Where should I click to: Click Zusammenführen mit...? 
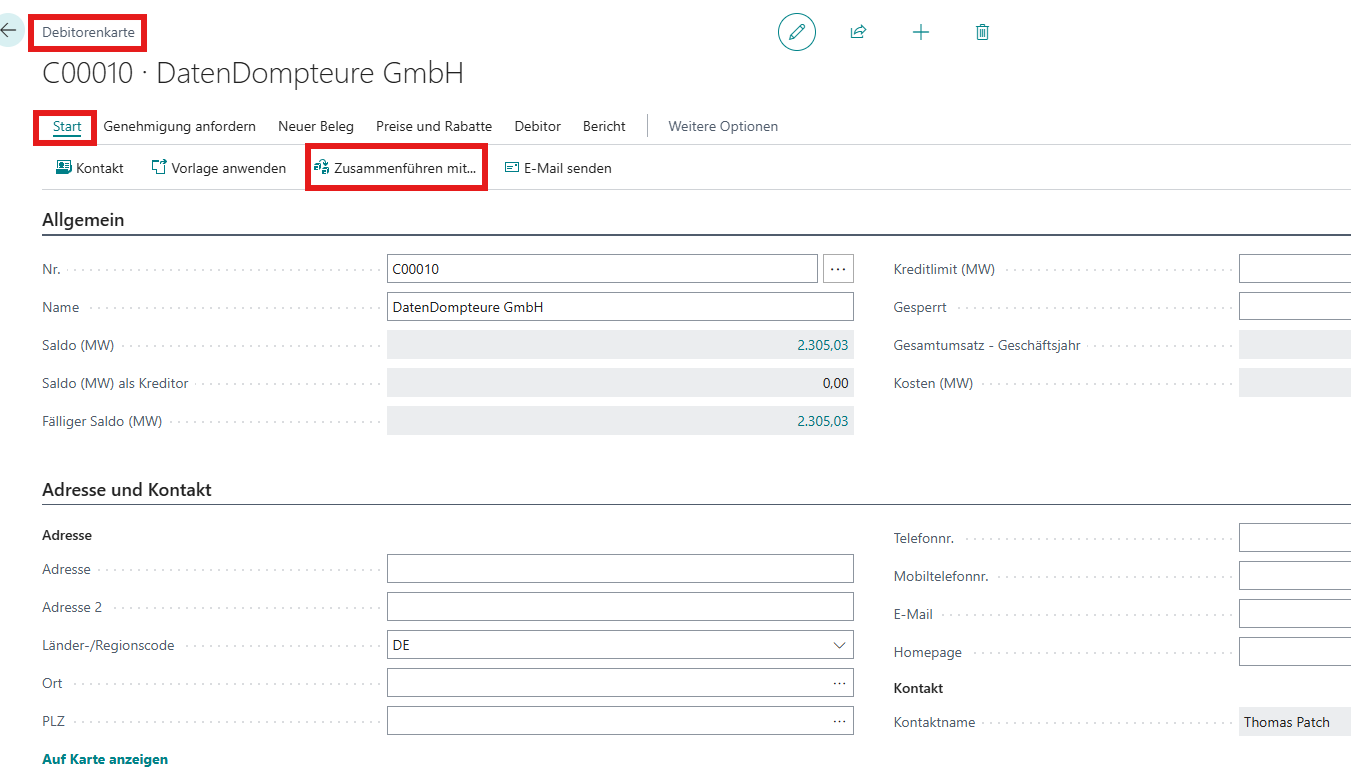(396, 168)
